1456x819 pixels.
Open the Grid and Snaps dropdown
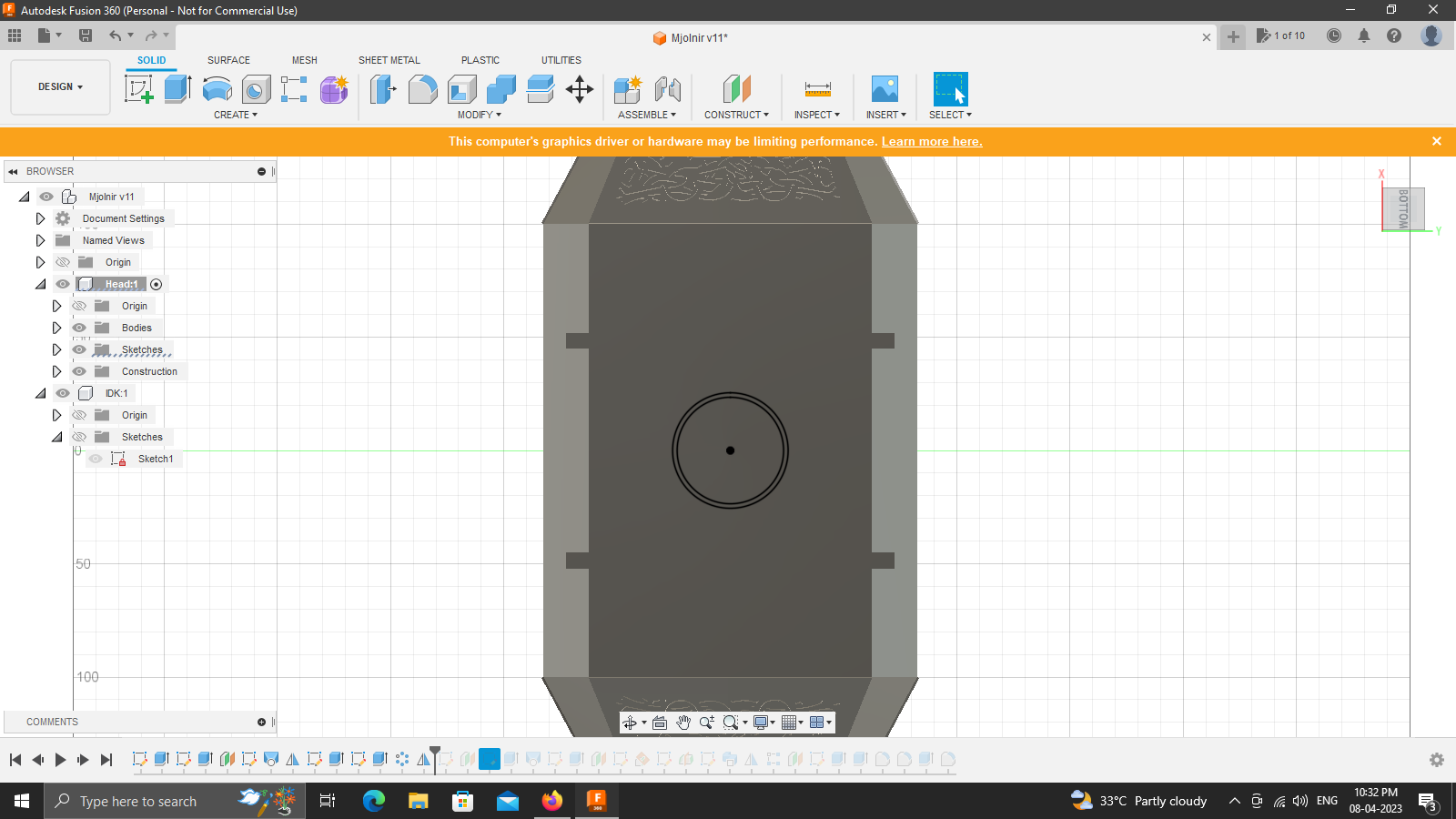(x=788, y=723)
